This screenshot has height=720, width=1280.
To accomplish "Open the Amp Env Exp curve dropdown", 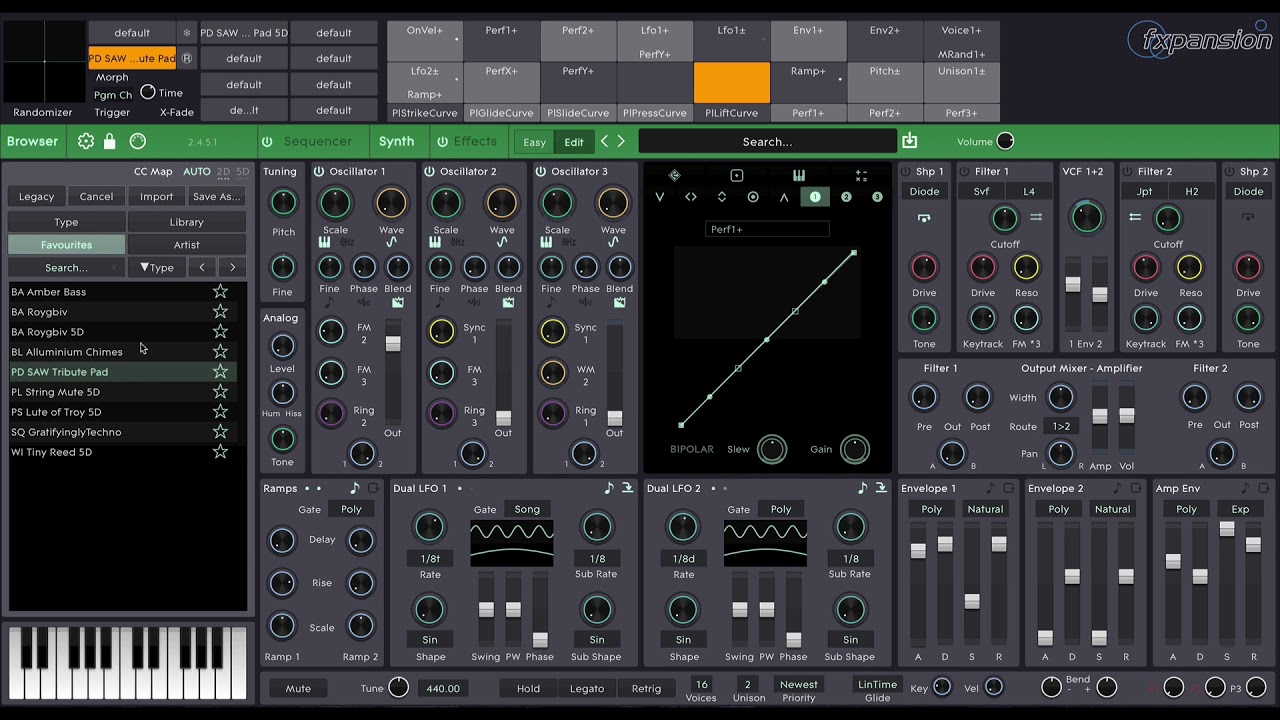I will click(1240, 509).
